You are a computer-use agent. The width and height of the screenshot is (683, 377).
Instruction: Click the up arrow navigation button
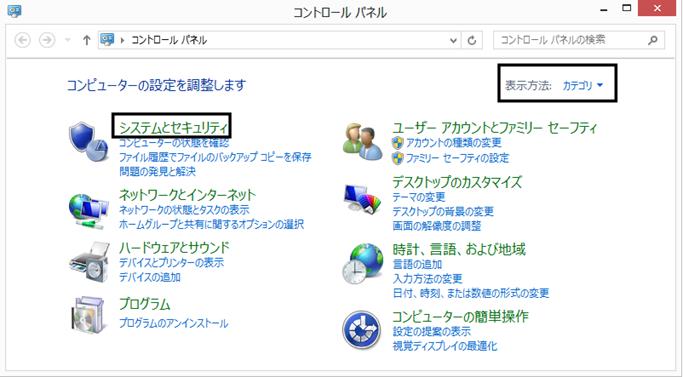pyautogui.click(x=87, y=41)
